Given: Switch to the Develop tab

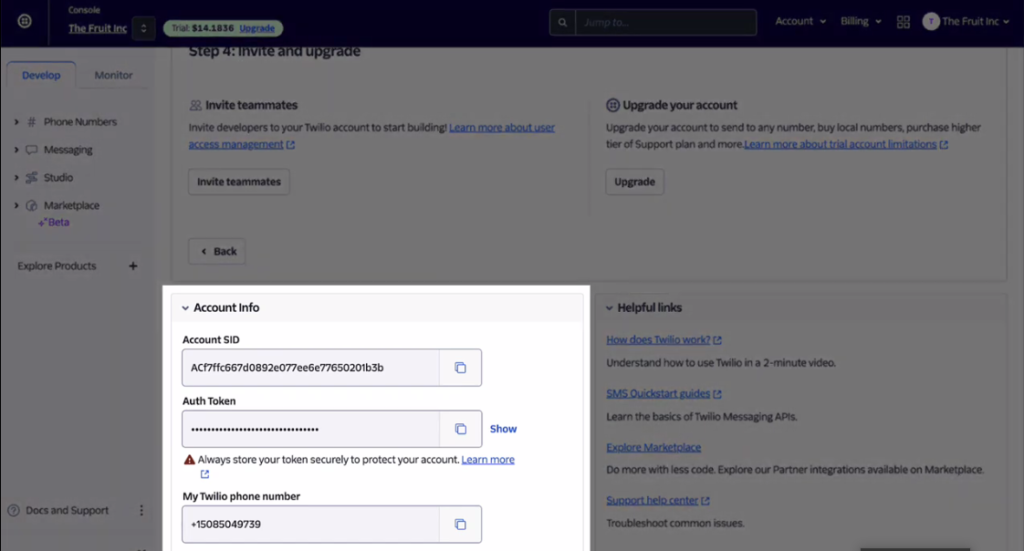Looking at the screenshot, I should pos(41,75).
